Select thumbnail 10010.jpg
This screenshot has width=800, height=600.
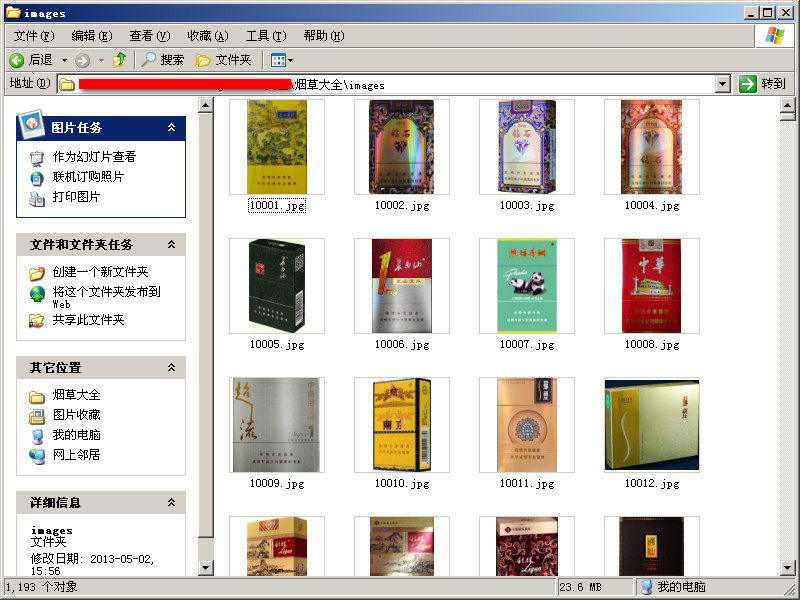[402, 425]
